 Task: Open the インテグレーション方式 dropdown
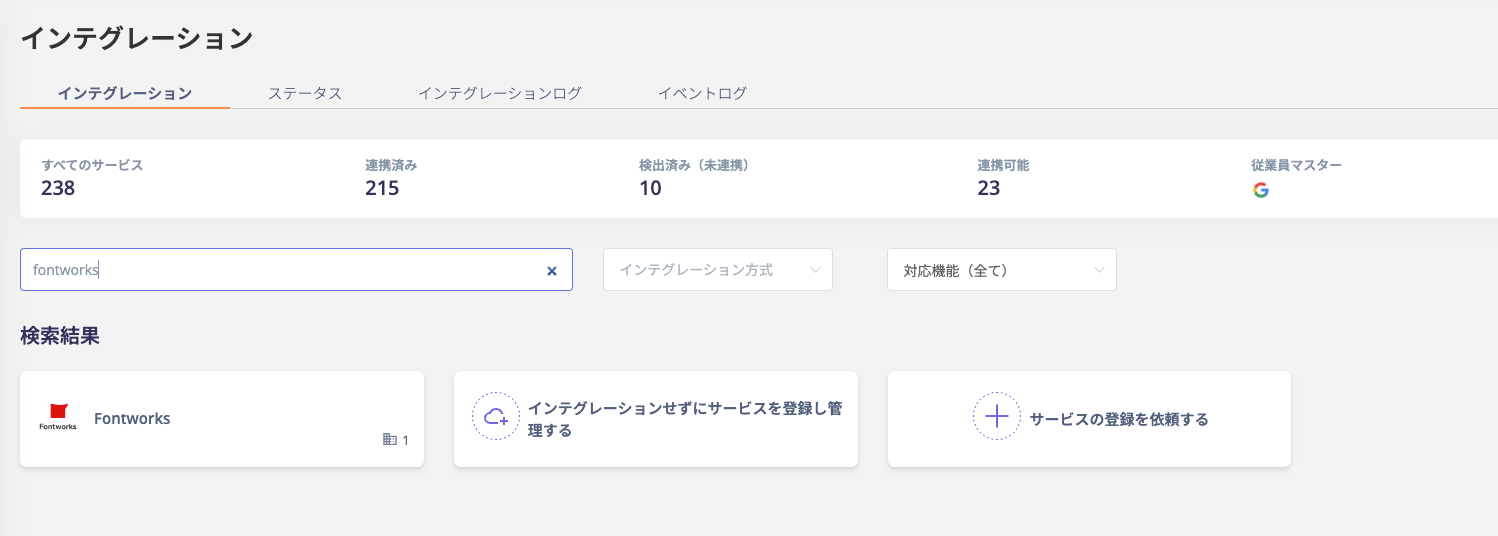coord(718,270)
